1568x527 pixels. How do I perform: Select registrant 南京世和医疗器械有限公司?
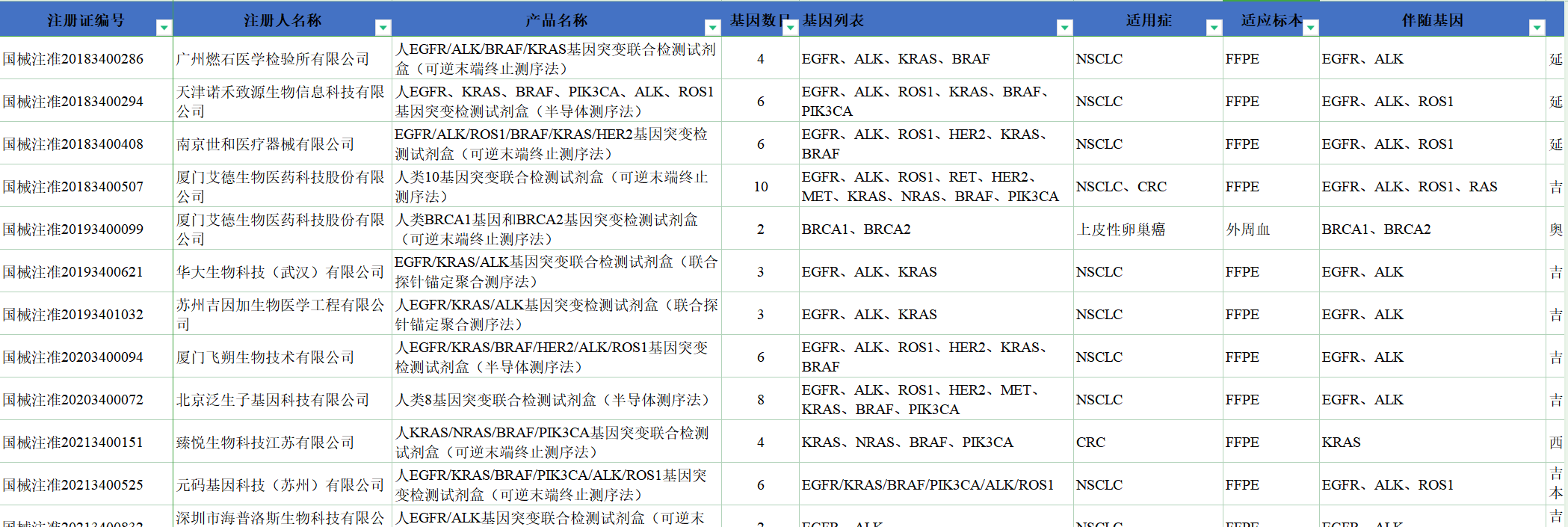283,144
